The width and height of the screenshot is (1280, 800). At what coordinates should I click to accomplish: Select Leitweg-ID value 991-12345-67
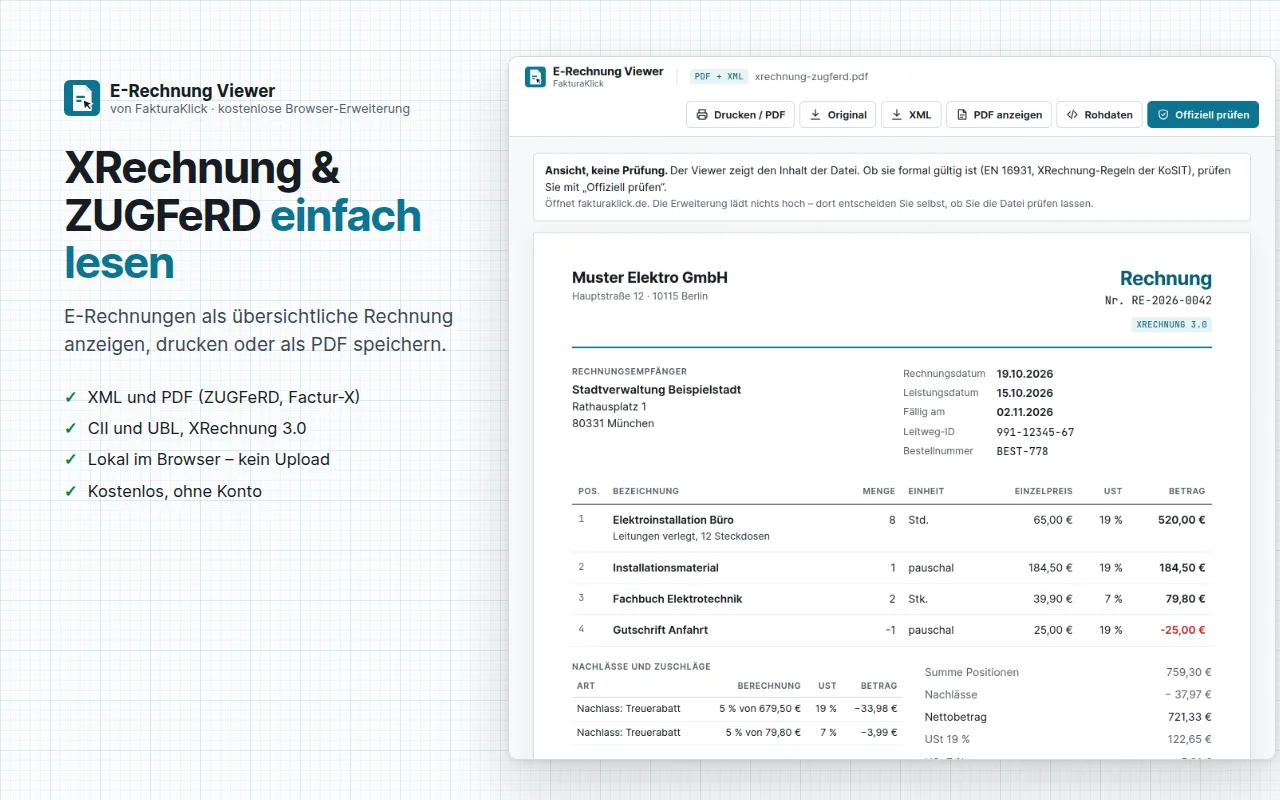coord(1035,432)
